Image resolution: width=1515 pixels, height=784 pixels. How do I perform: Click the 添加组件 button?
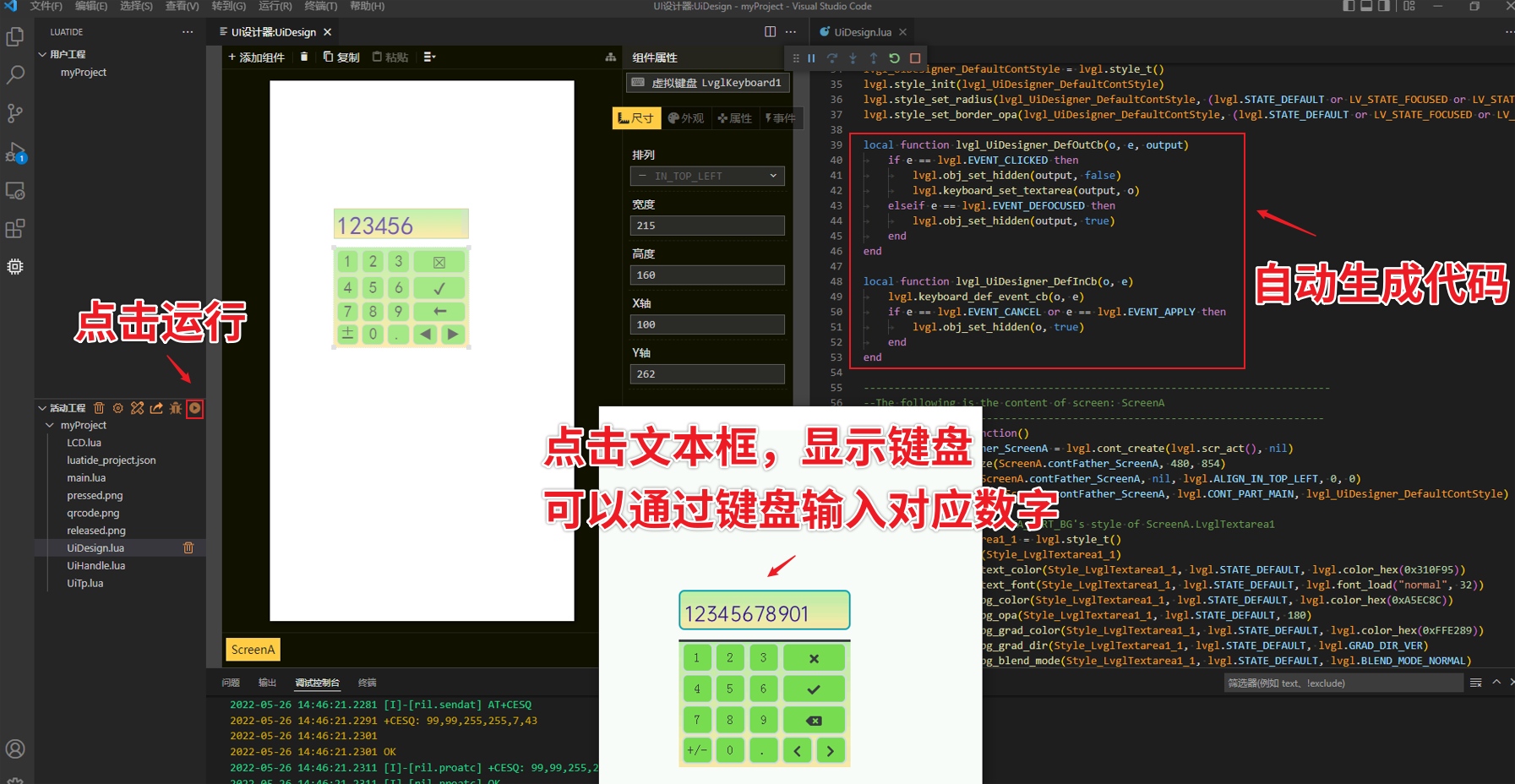(x=256, y=57)
